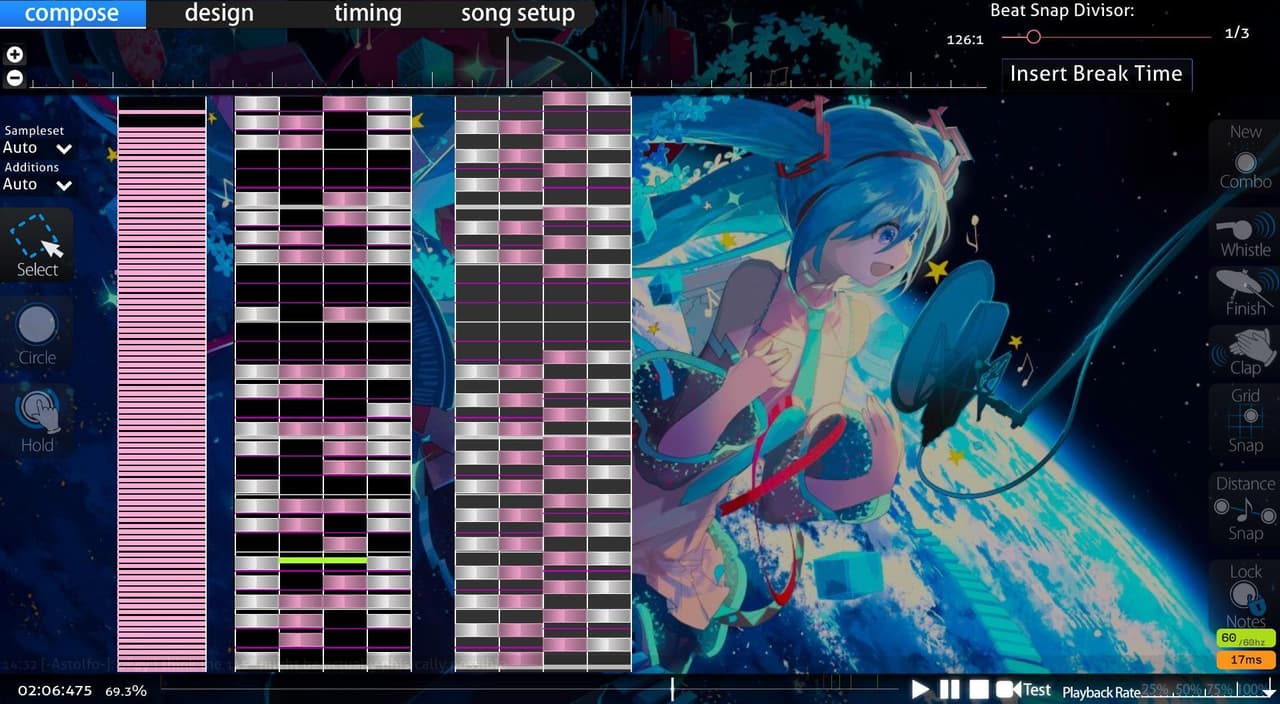Click the 17ms latency indicator
The height and width of the screenshot is (704, 1280).
[x=1246, y=660]
